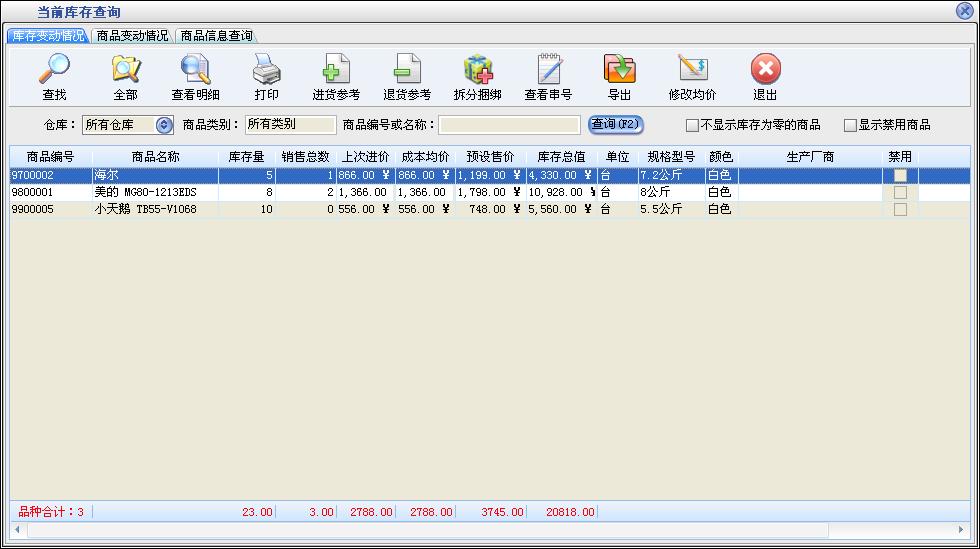Expand the 仓库 warehouse dropdown
Viewport: 980px width, 549px height.
point(165,125)
